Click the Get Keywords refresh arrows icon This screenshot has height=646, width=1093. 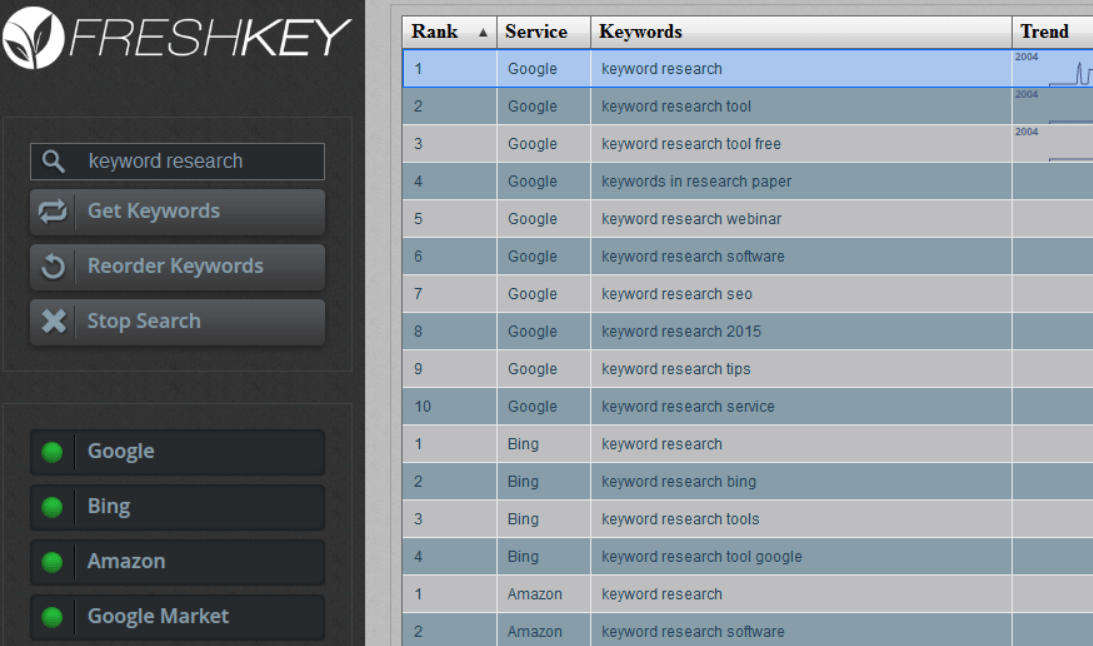click(53, 211)
